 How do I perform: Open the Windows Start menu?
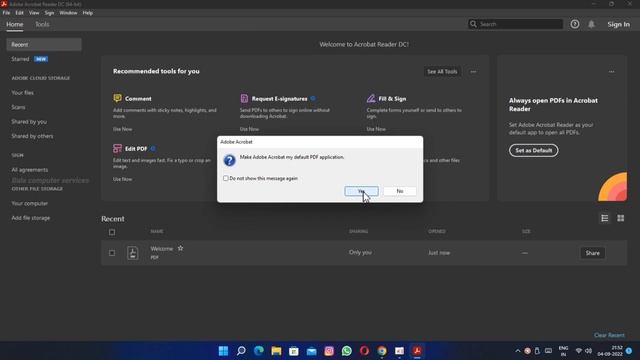tap(223, 351)
